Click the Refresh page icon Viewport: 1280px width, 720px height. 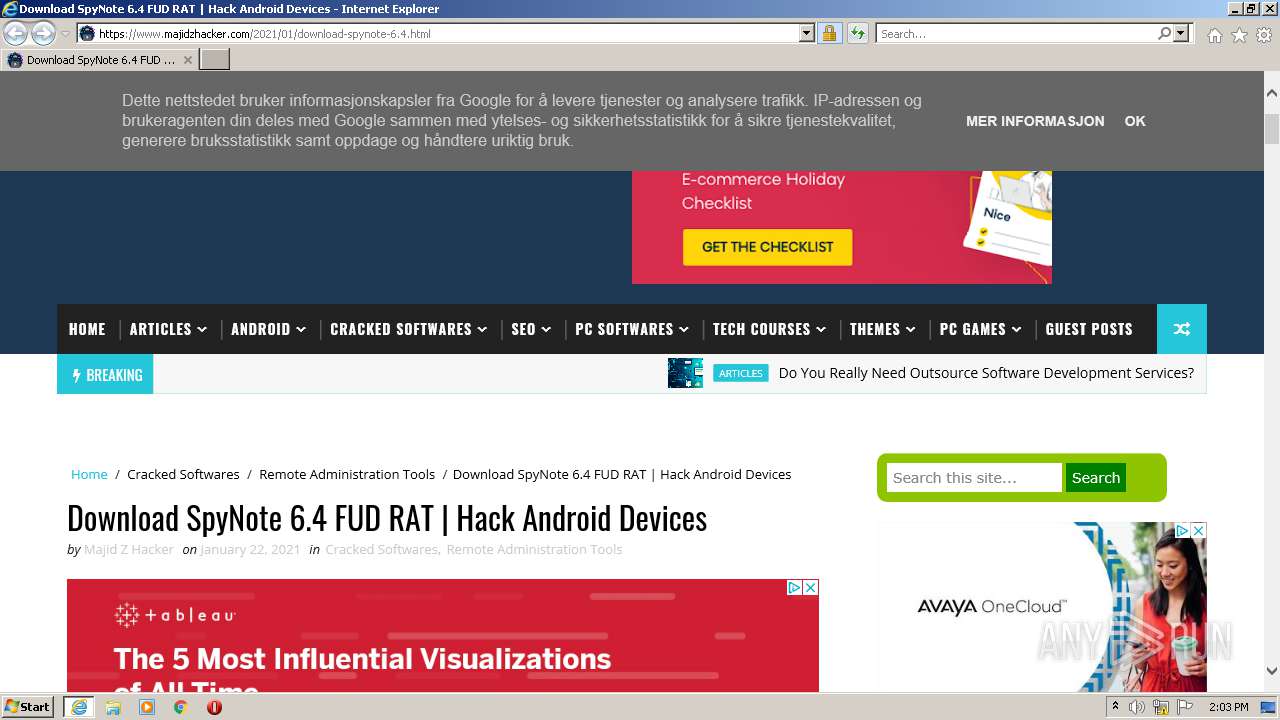(858, 33)
